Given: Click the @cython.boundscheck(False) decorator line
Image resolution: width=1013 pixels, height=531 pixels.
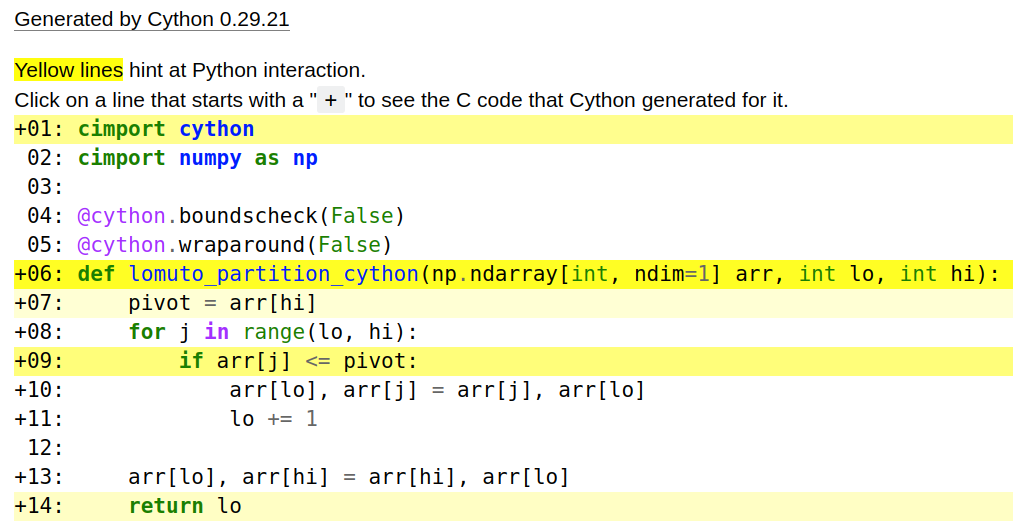Looking at the screenshot, I should (x=241, y=216).
